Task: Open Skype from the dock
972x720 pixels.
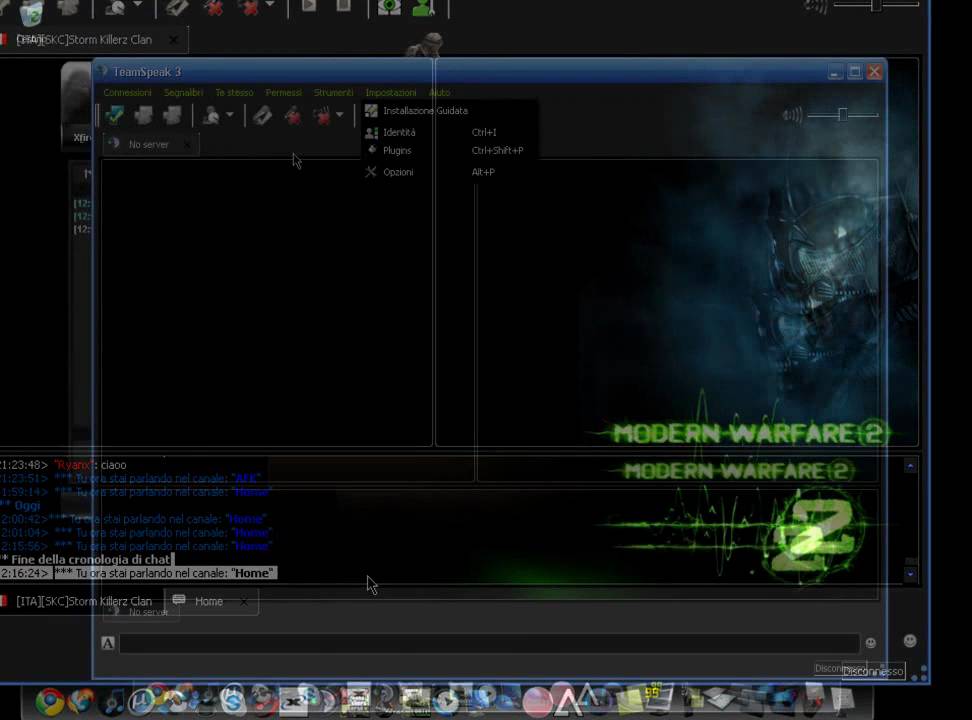Action: pos(233,701)
